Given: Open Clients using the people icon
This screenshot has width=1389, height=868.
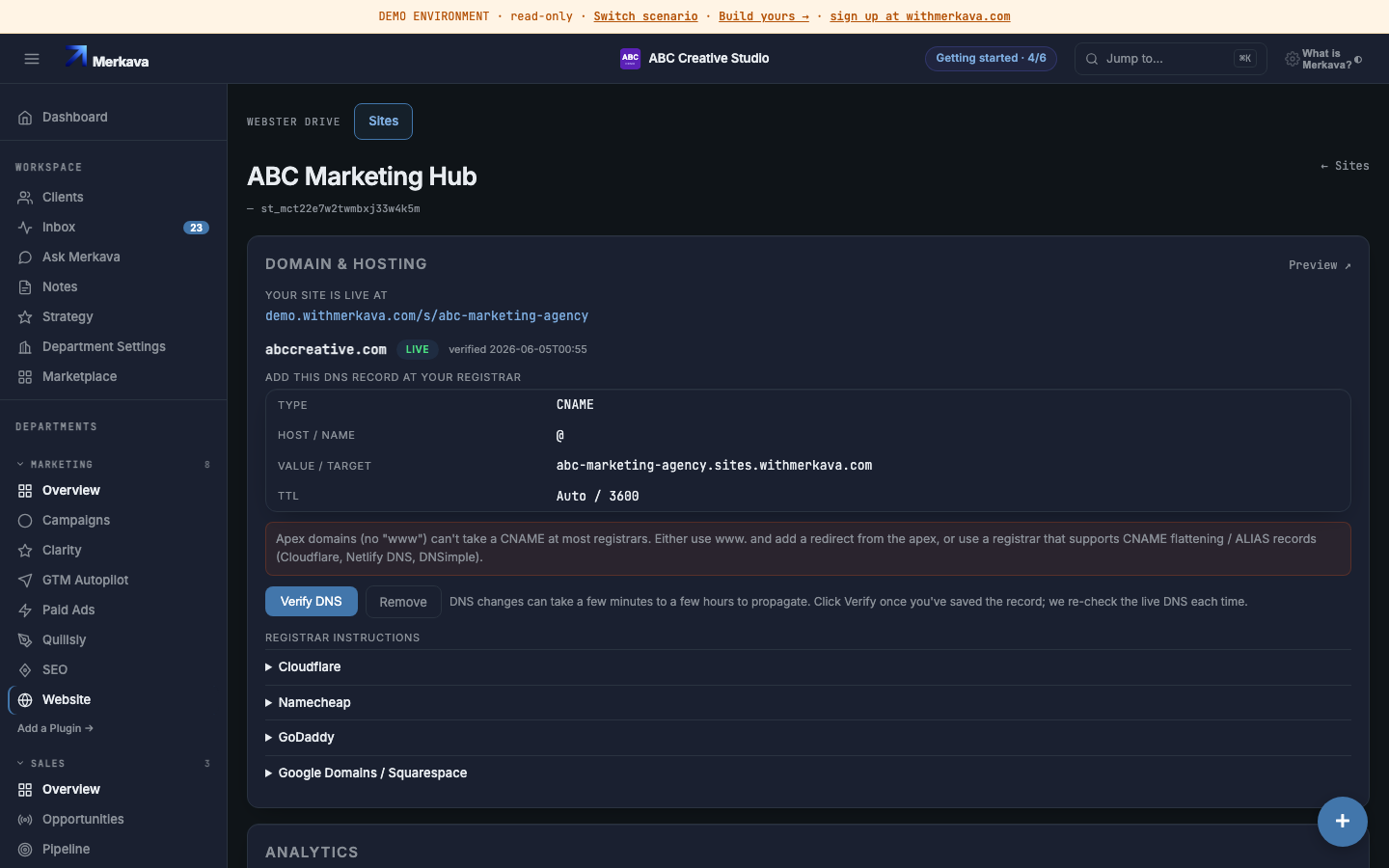Looking at the screenshot, I should click(x=25, y=198).
